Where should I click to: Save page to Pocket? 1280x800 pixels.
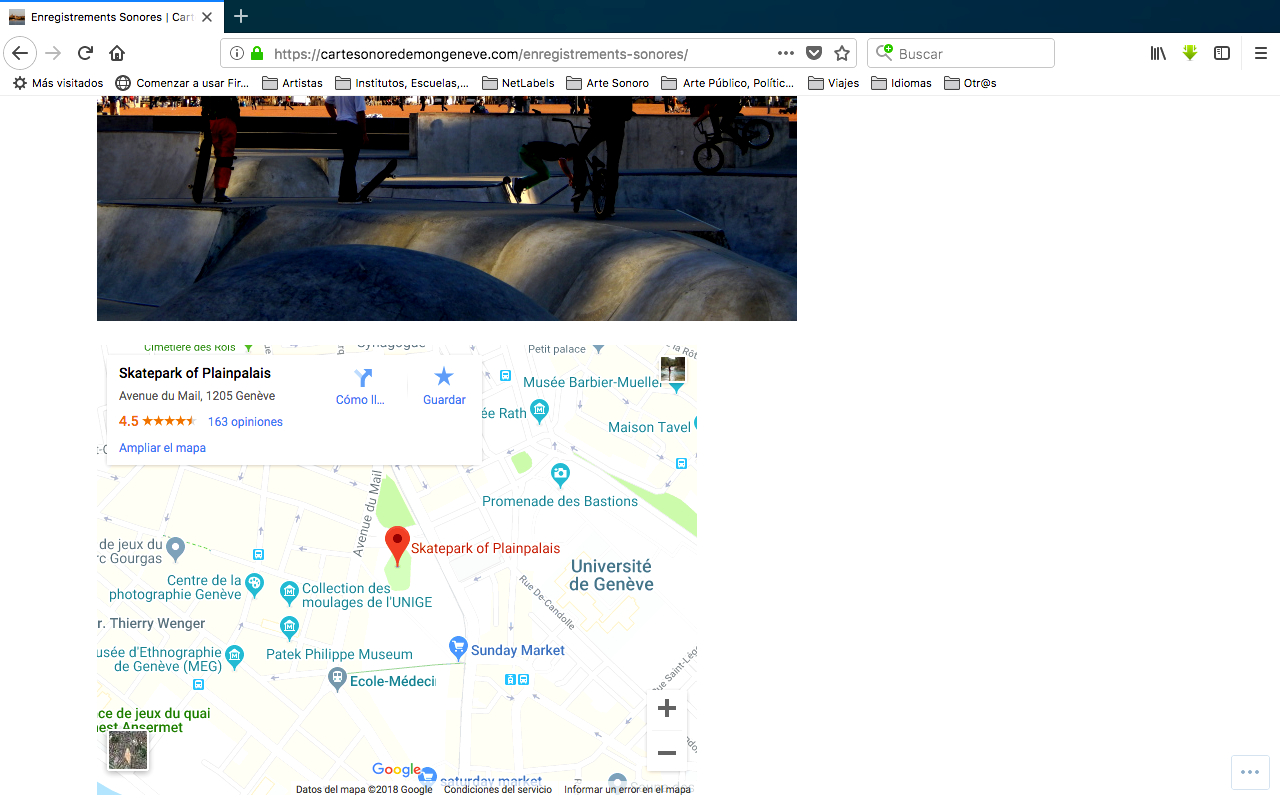point(814,53)
